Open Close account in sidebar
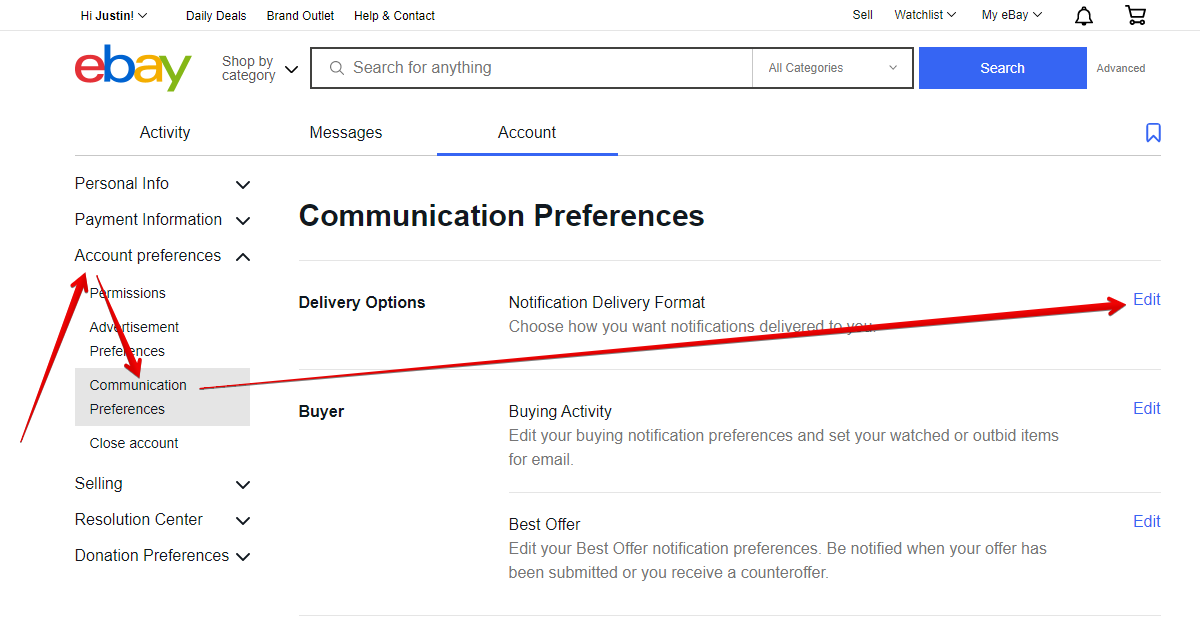Viewport: 1200px width, 626px height. click(x=134, y=443)
